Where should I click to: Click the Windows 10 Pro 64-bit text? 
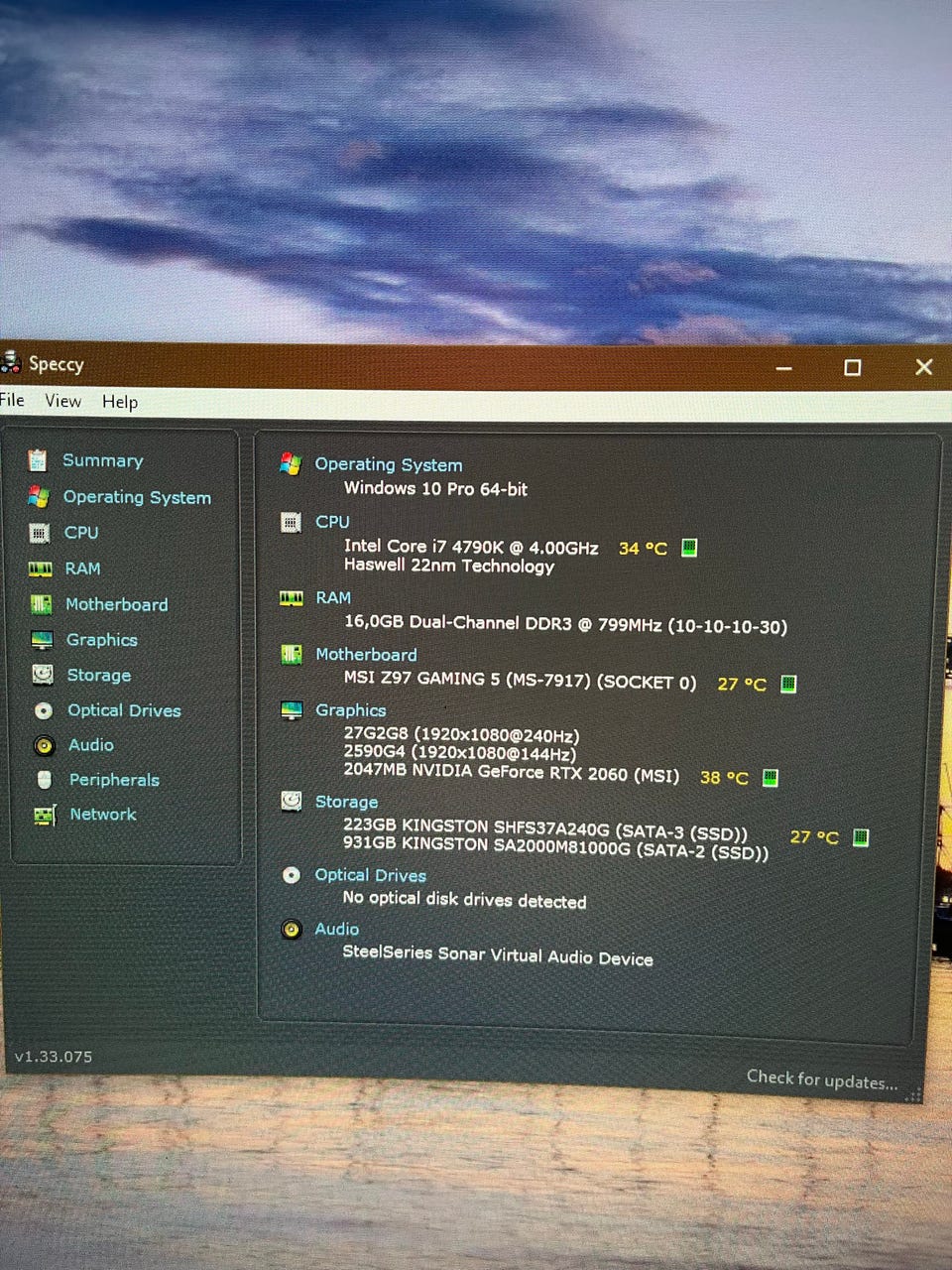(x=435, y=489)
